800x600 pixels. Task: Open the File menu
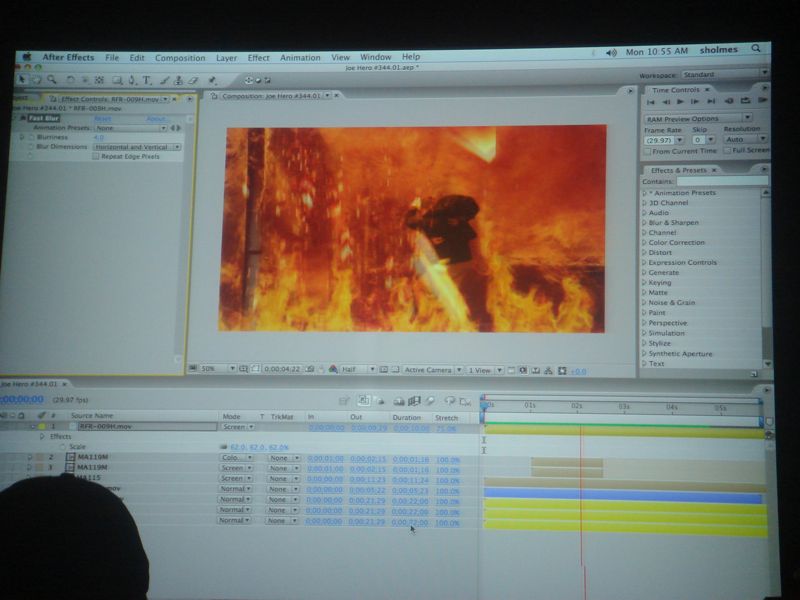(x=112, y=58)
